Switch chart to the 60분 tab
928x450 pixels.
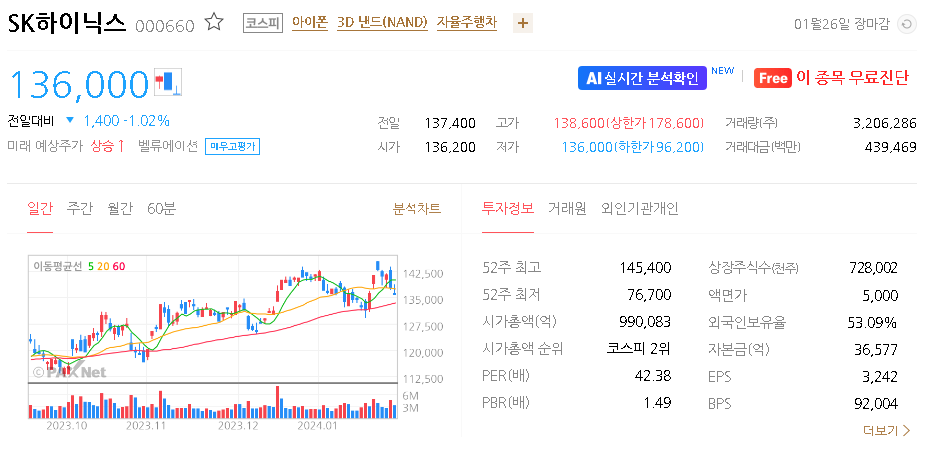click(x=162, y=208)
